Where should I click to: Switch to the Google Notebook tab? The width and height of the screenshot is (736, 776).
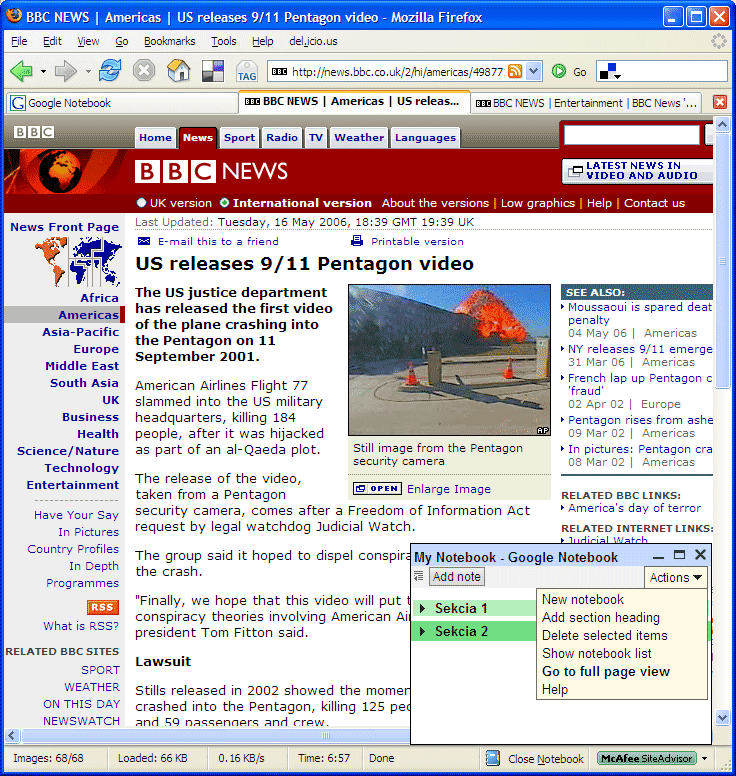pos(122,103)
